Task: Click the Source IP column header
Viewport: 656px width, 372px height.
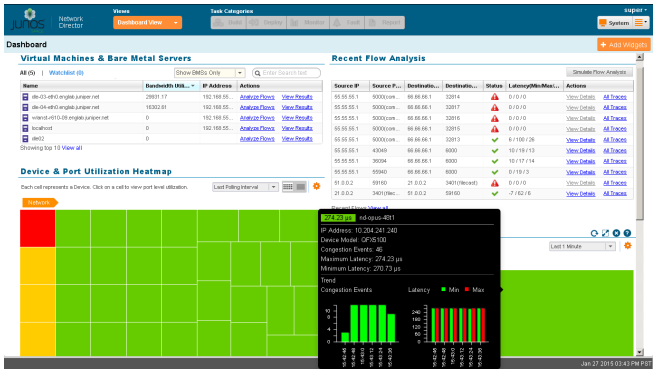Action: pos(350,86)
